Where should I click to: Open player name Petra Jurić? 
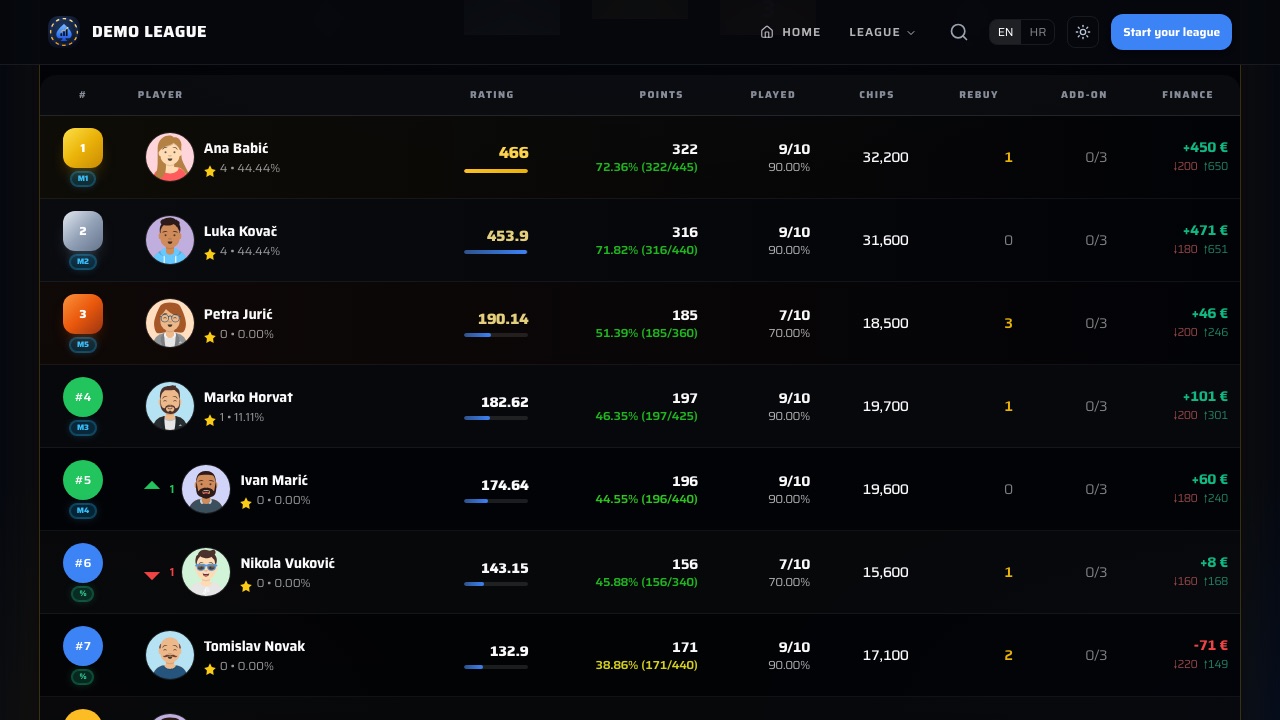coord(238,314)
